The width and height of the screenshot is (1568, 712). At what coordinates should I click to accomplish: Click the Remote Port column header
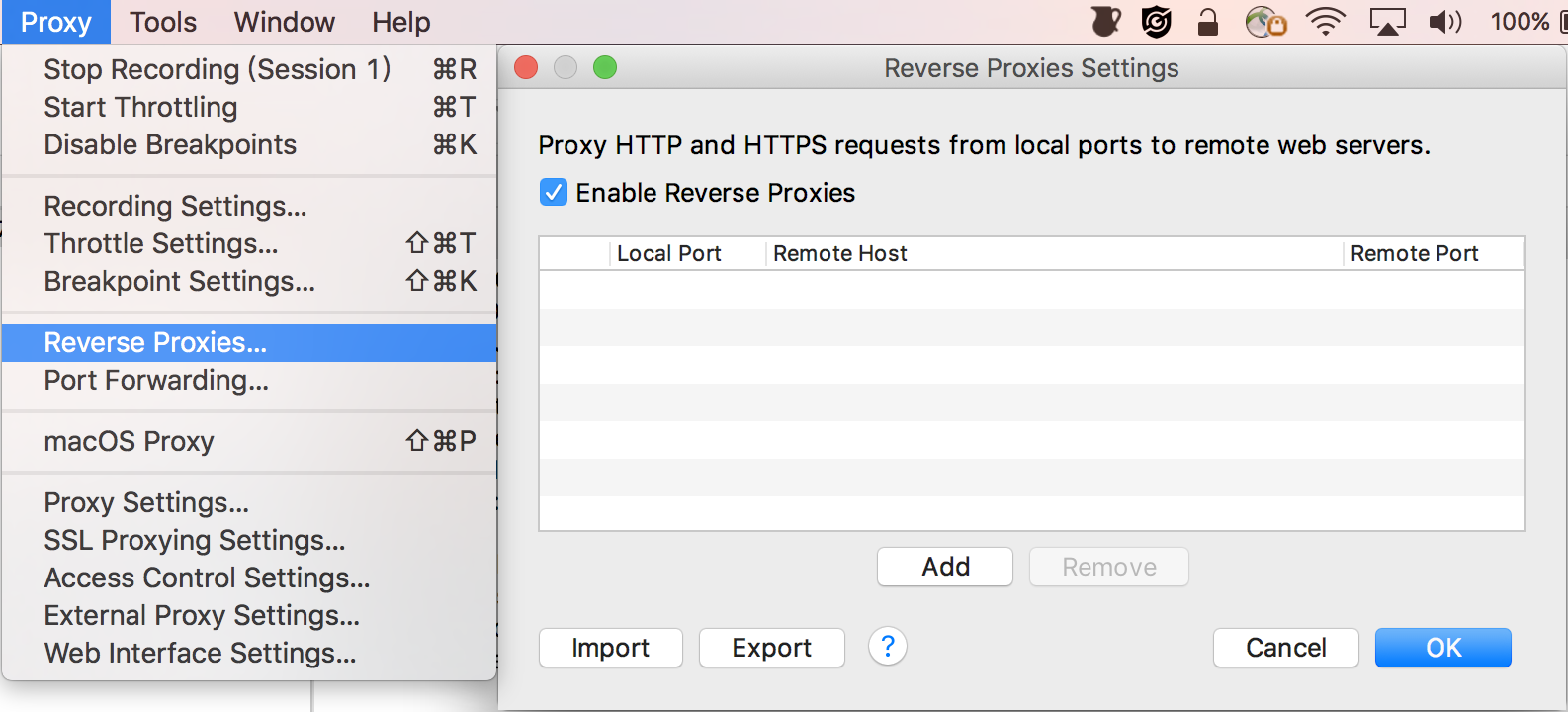click(x=1434, y=253)
